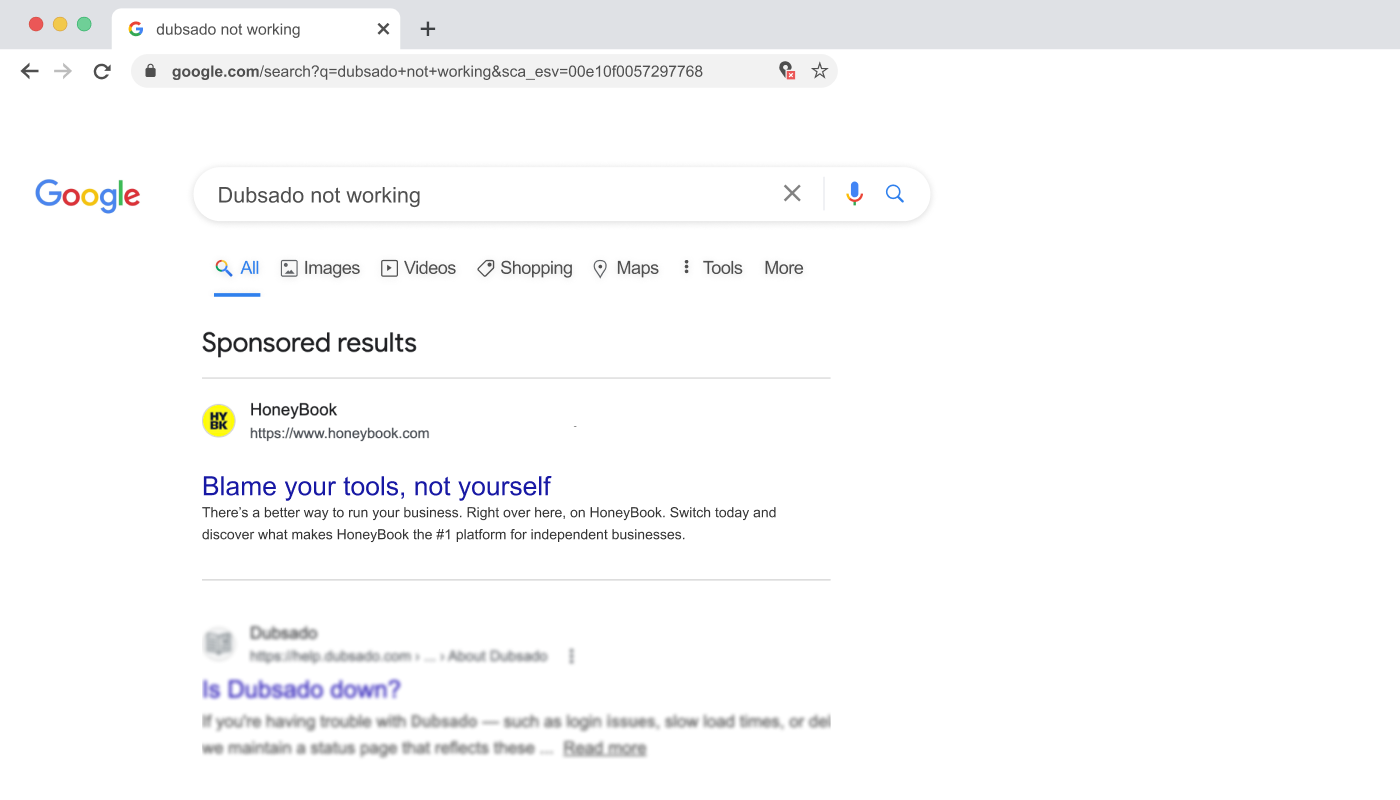Bookmark page with the star icon
The width and height of the screenshot is (1400, 800).
(820, 71)
